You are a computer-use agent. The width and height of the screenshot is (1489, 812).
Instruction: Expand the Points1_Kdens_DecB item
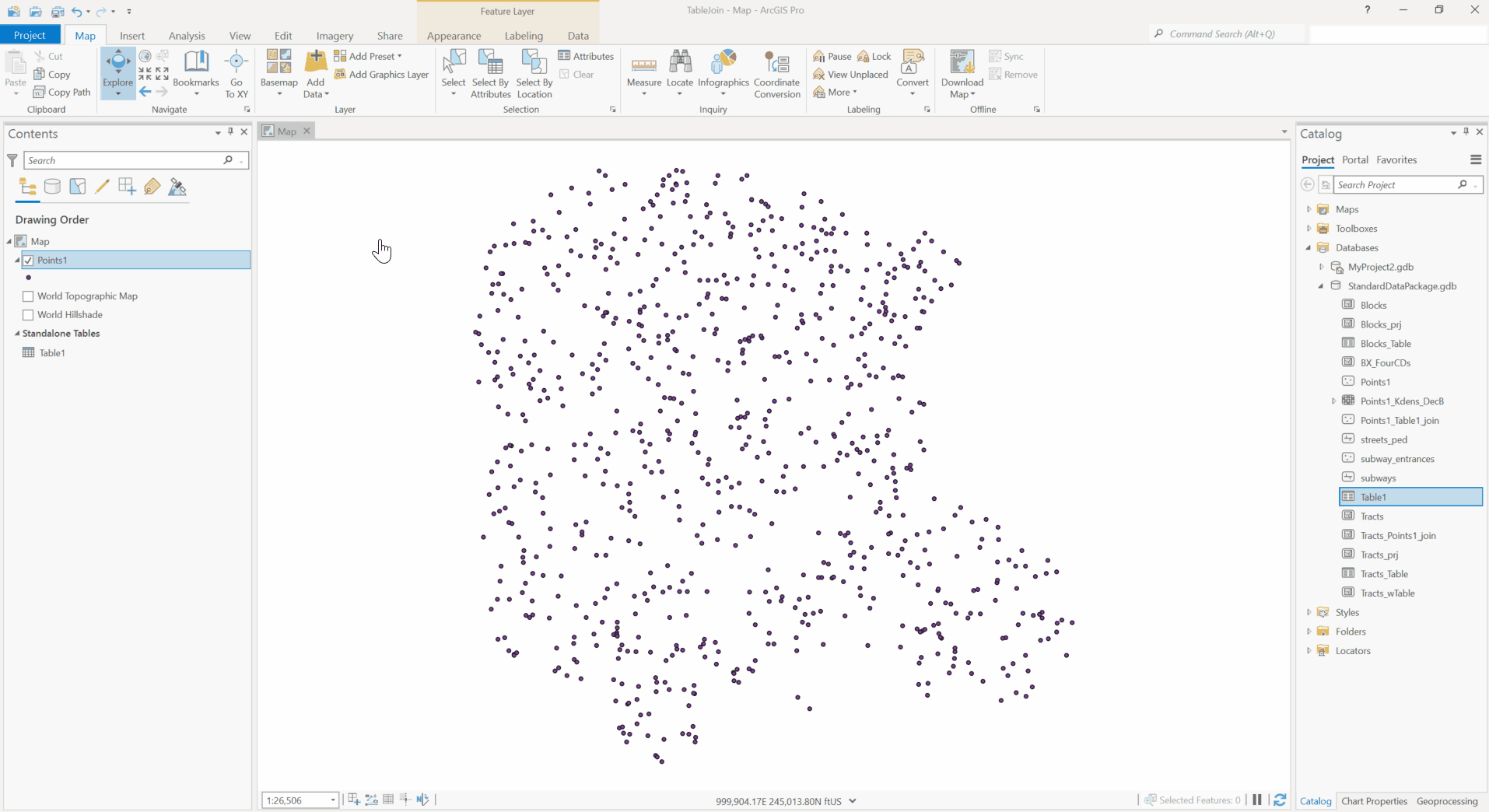[1333, 401]
